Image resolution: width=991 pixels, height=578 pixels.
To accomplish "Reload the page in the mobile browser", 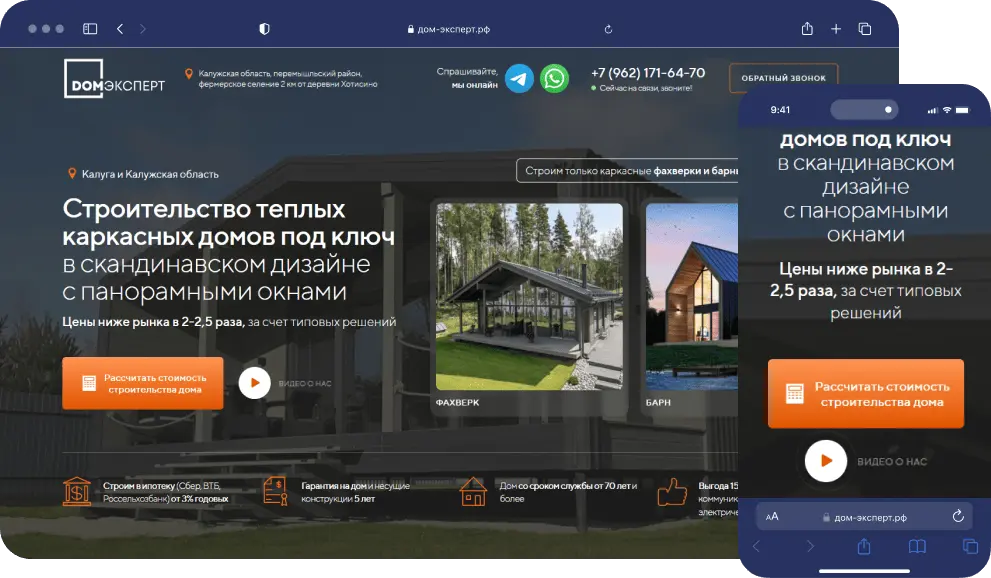I will tap(958, 516).
